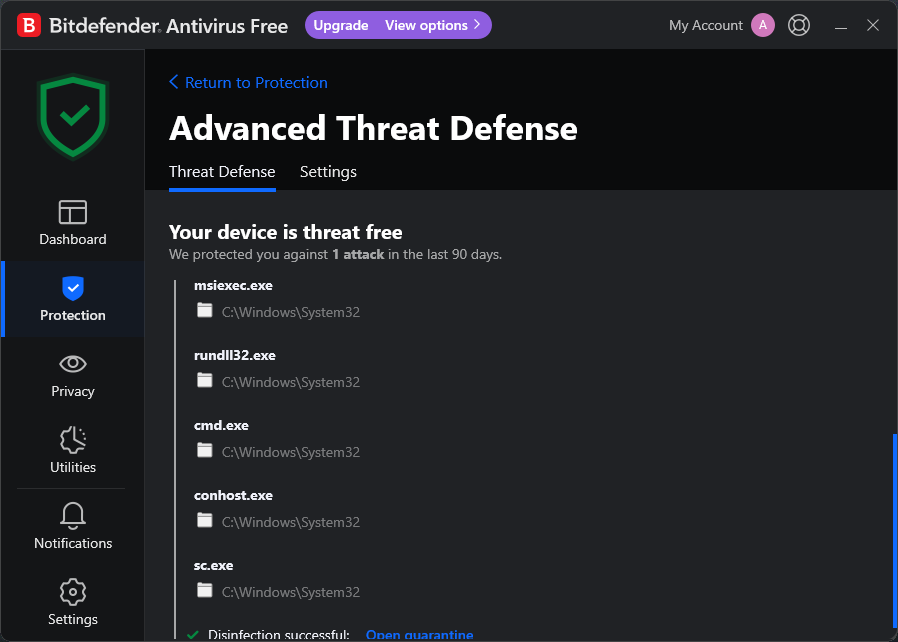Minimize the Bitdefender window
The width and height of the screenshot is (898, 642).
(841, 26)
